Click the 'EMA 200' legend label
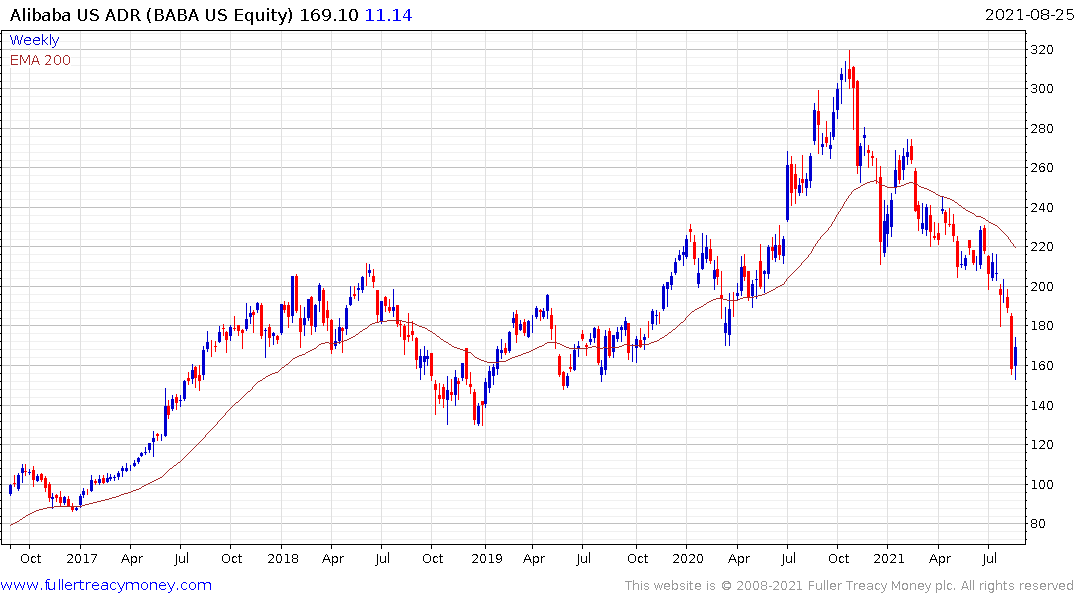This screenshot has height=600, width=1075. point(40,60)
